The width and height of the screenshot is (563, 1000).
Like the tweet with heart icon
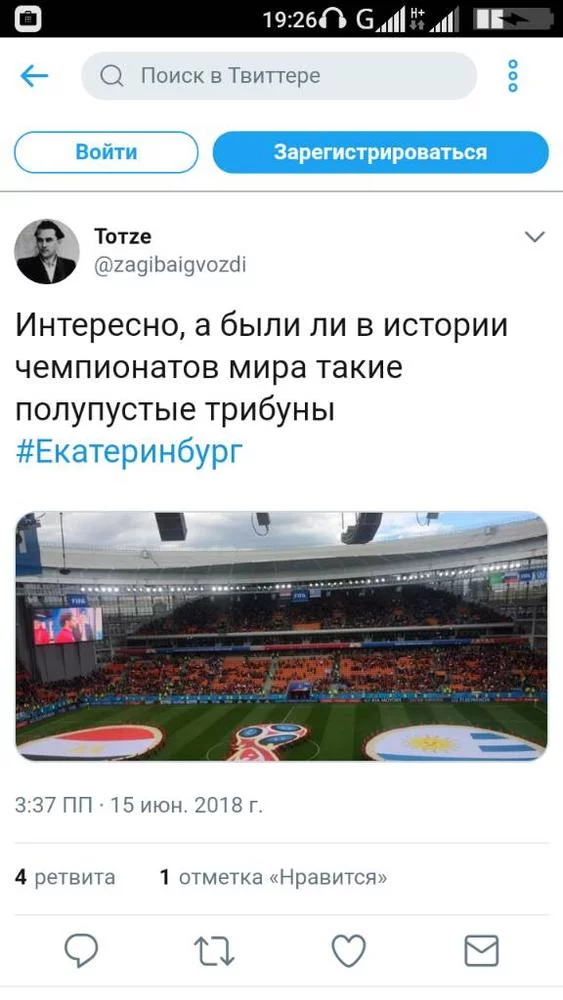349,952
